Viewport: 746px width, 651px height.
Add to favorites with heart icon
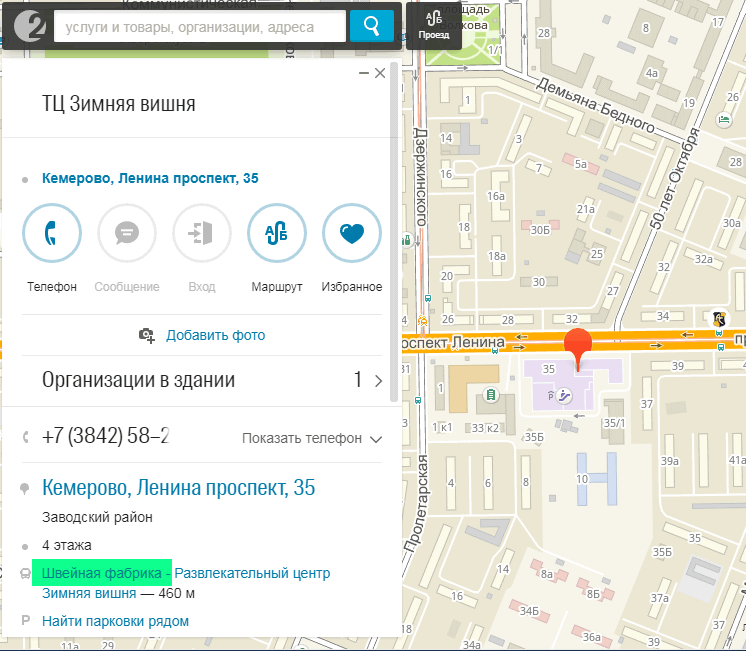pos(352,233)
